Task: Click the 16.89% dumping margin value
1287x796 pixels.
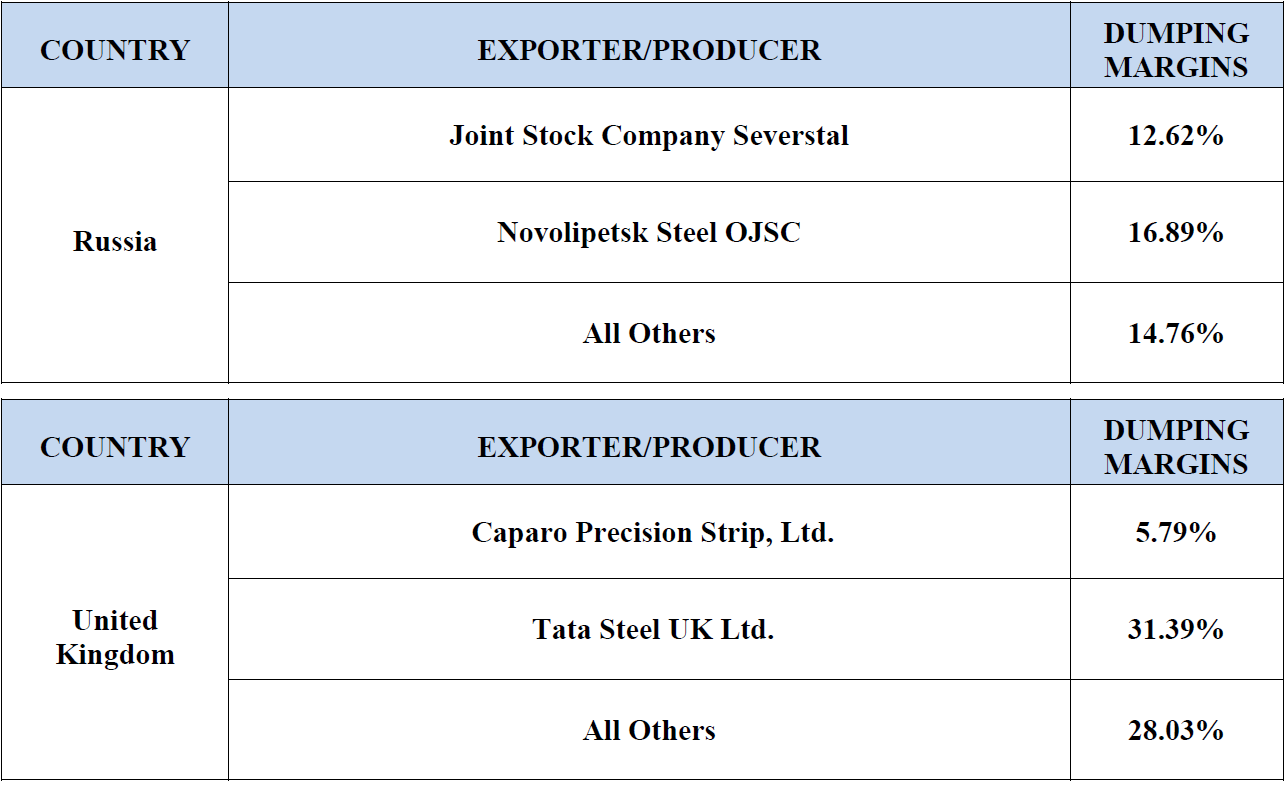Action: coord(1176,233)
